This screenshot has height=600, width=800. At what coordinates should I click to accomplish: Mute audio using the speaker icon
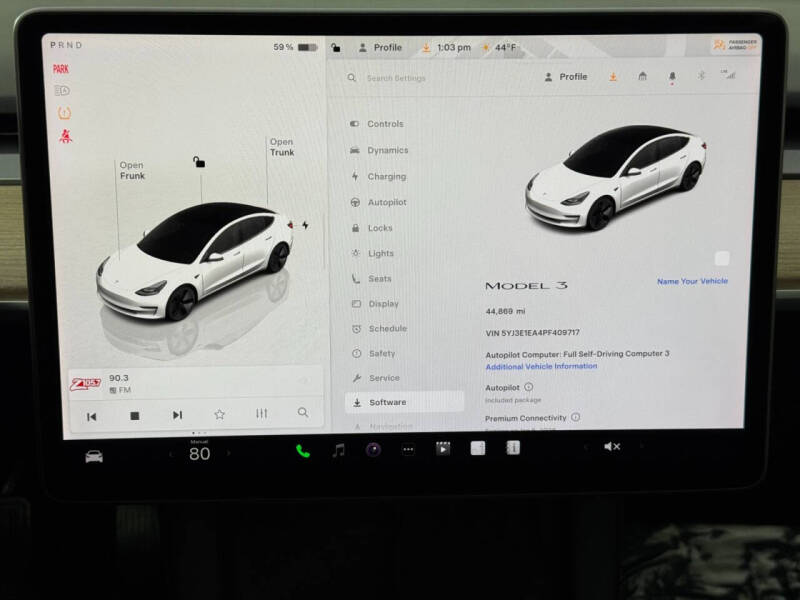click(612, 448)
